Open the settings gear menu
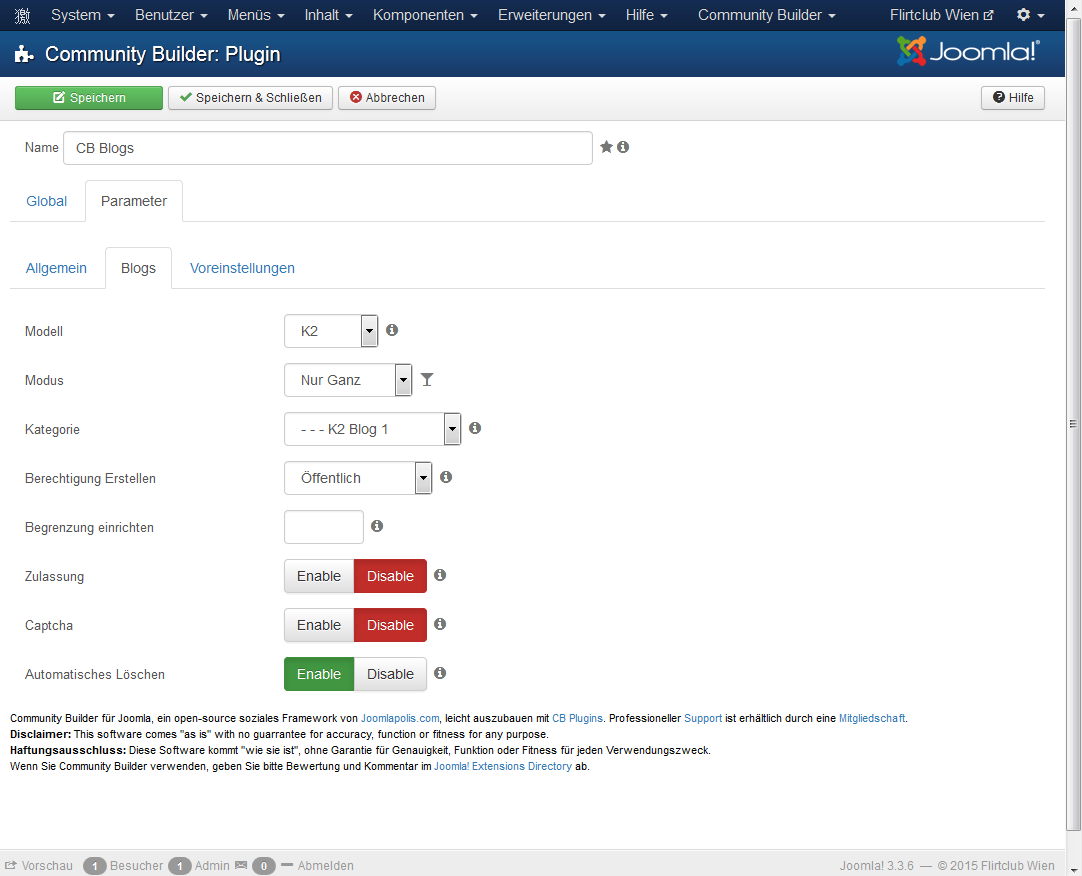This screenshot has height=876, width=1082. click(x=1030, y=15)
